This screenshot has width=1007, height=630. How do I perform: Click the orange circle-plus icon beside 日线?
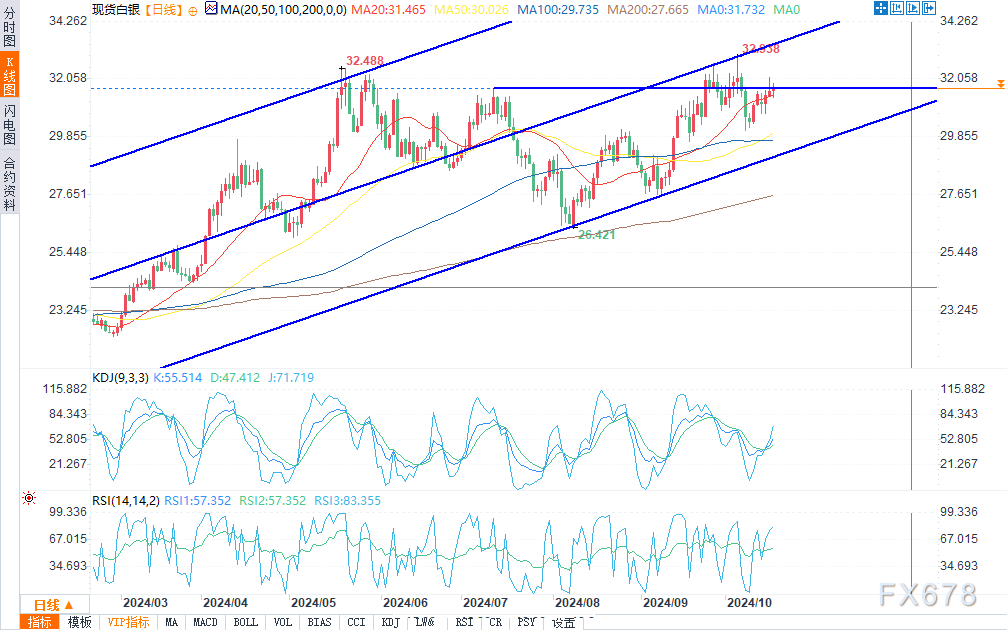pos(193,10)
